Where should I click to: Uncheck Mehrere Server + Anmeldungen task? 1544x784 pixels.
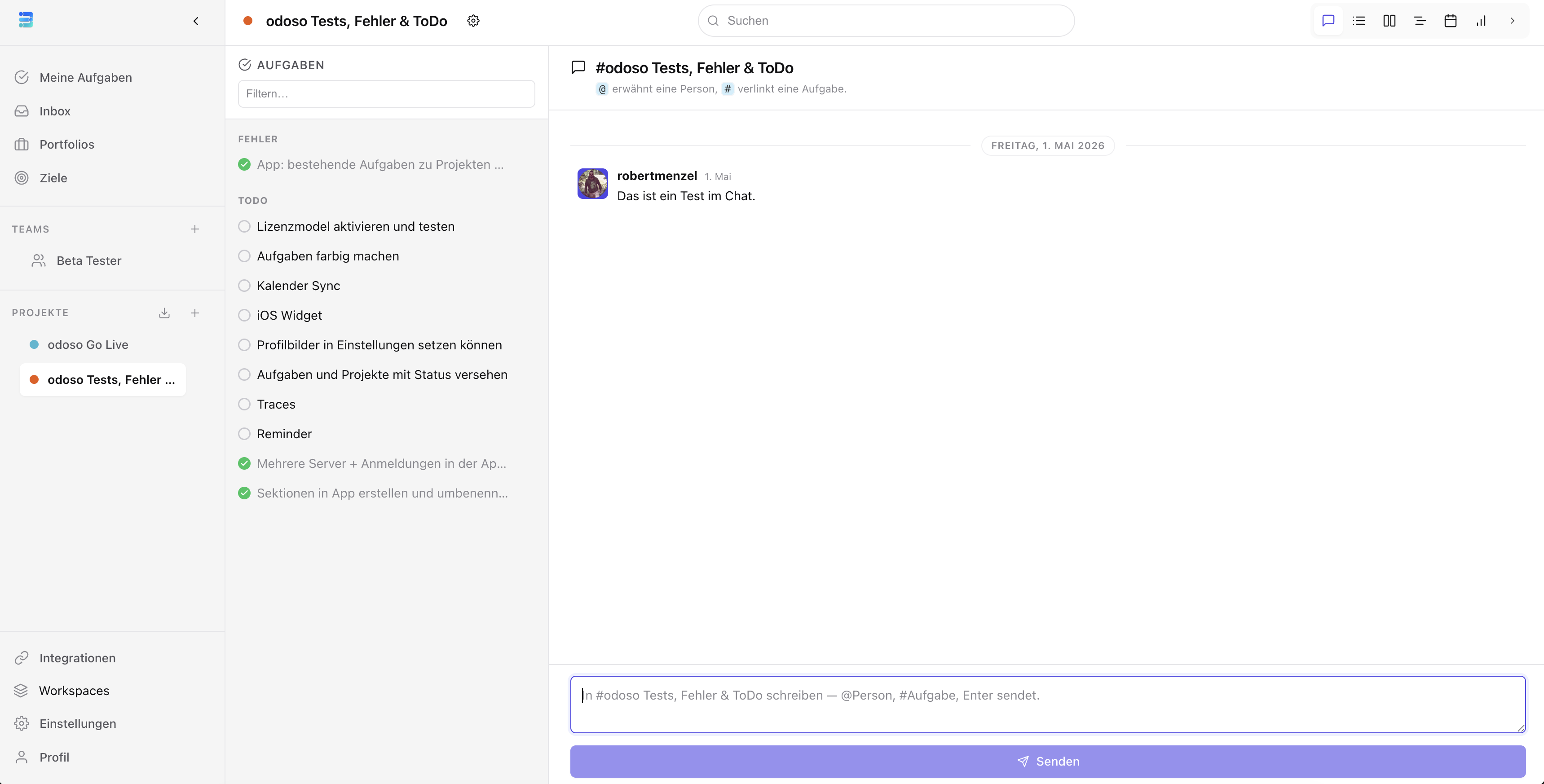pos(244,463)
